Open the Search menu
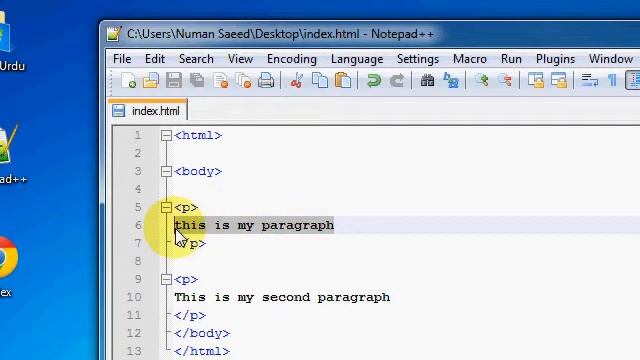Viewport: 640px width, 360px height. pos(196,59)
